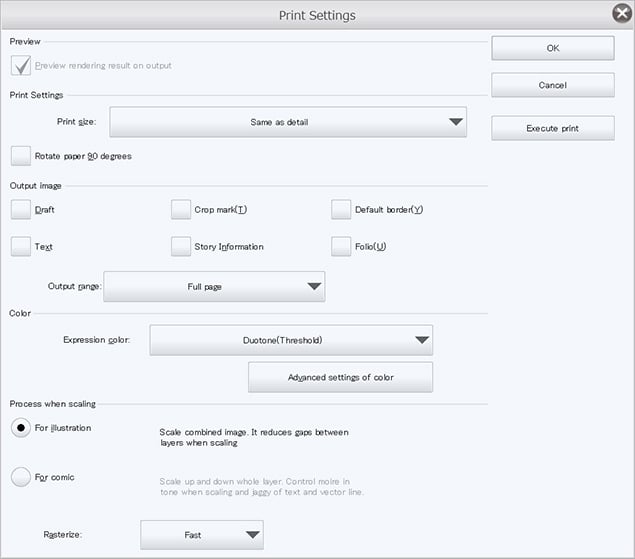Image resolution: width=635 pixels, height=559 pixels.
Task: Turn on the Folio checkbox
Action: (341, 246)
